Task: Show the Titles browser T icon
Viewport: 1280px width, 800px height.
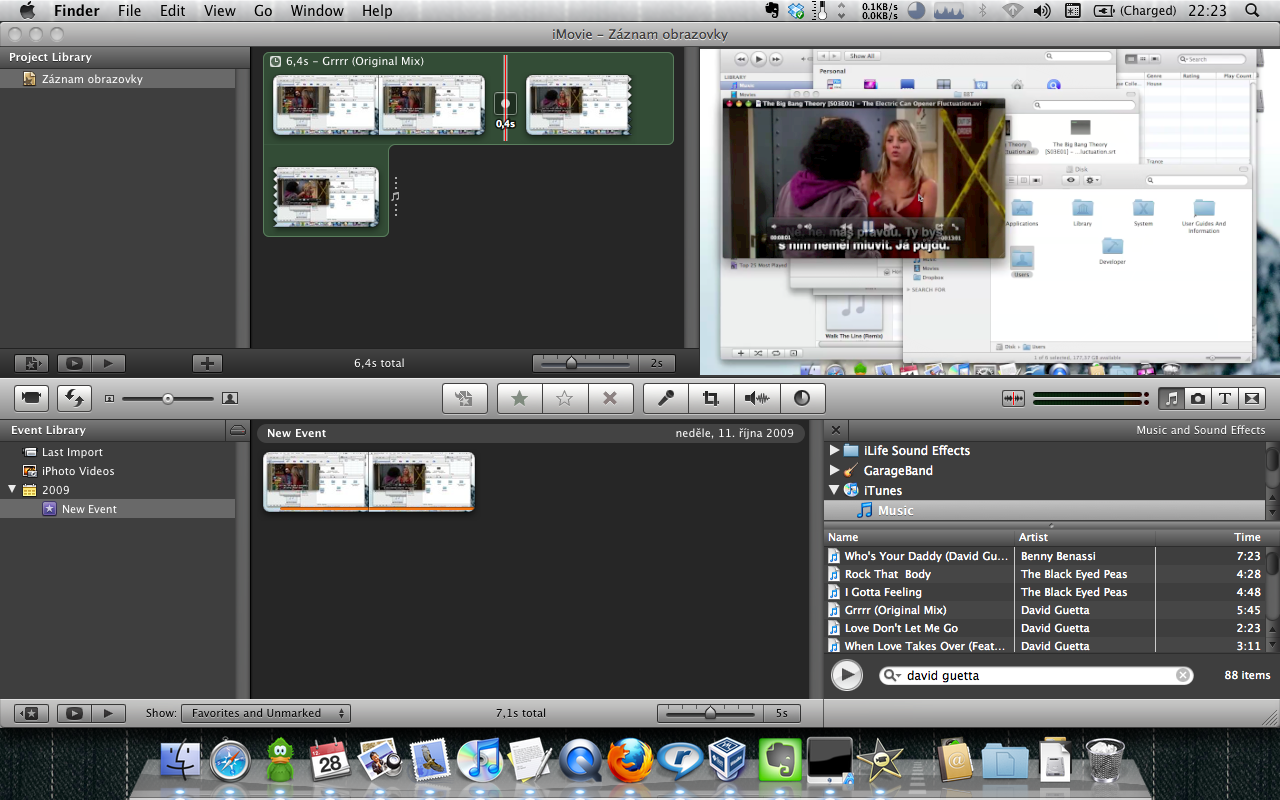Action: [1224, 398]
